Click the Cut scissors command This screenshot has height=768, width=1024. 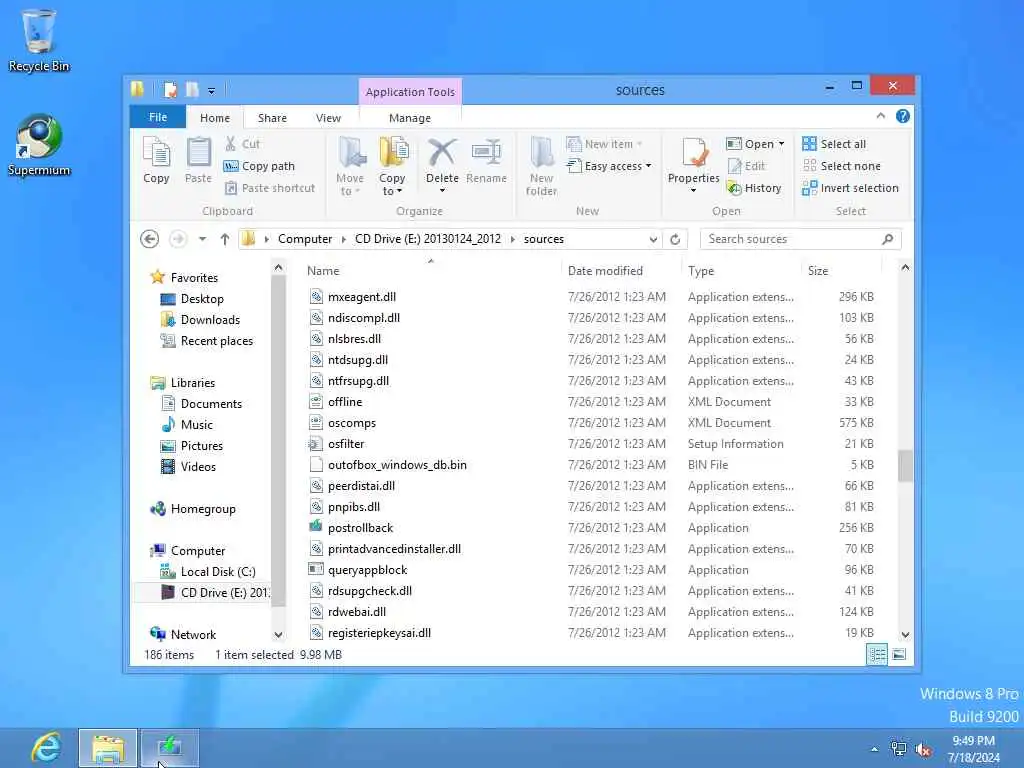(242, 144)
